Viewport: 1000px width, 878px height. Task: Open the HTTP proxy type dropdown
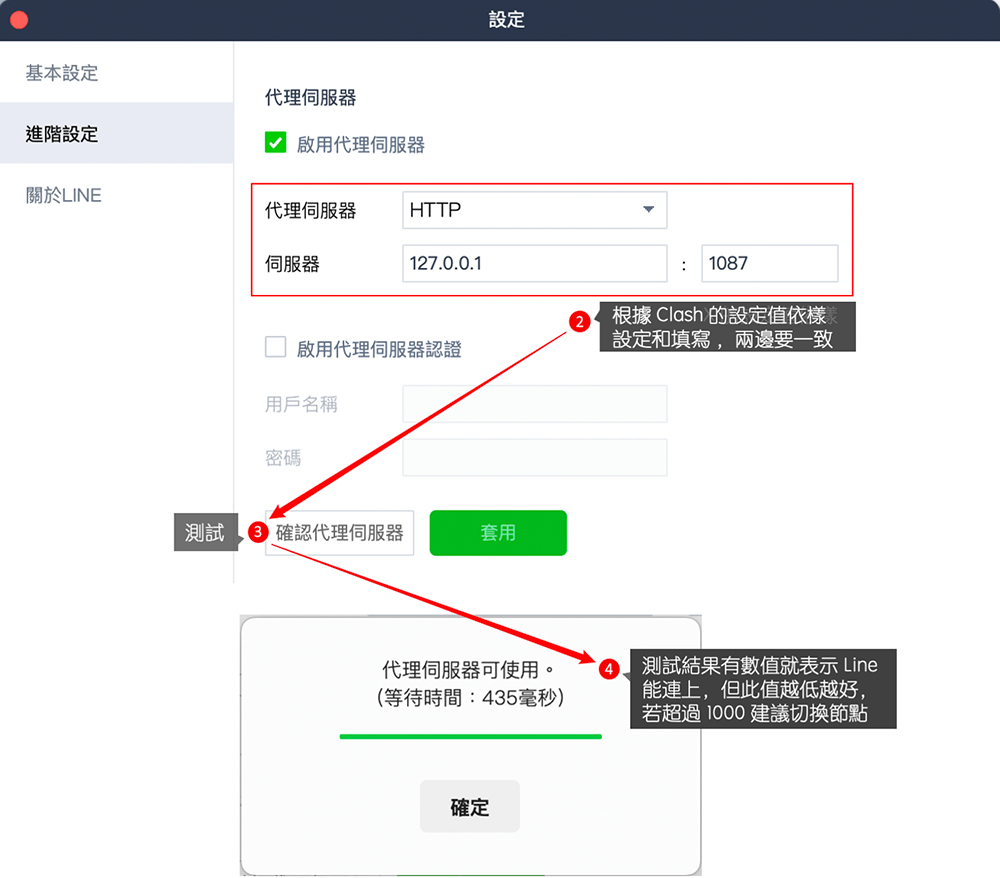534,210
